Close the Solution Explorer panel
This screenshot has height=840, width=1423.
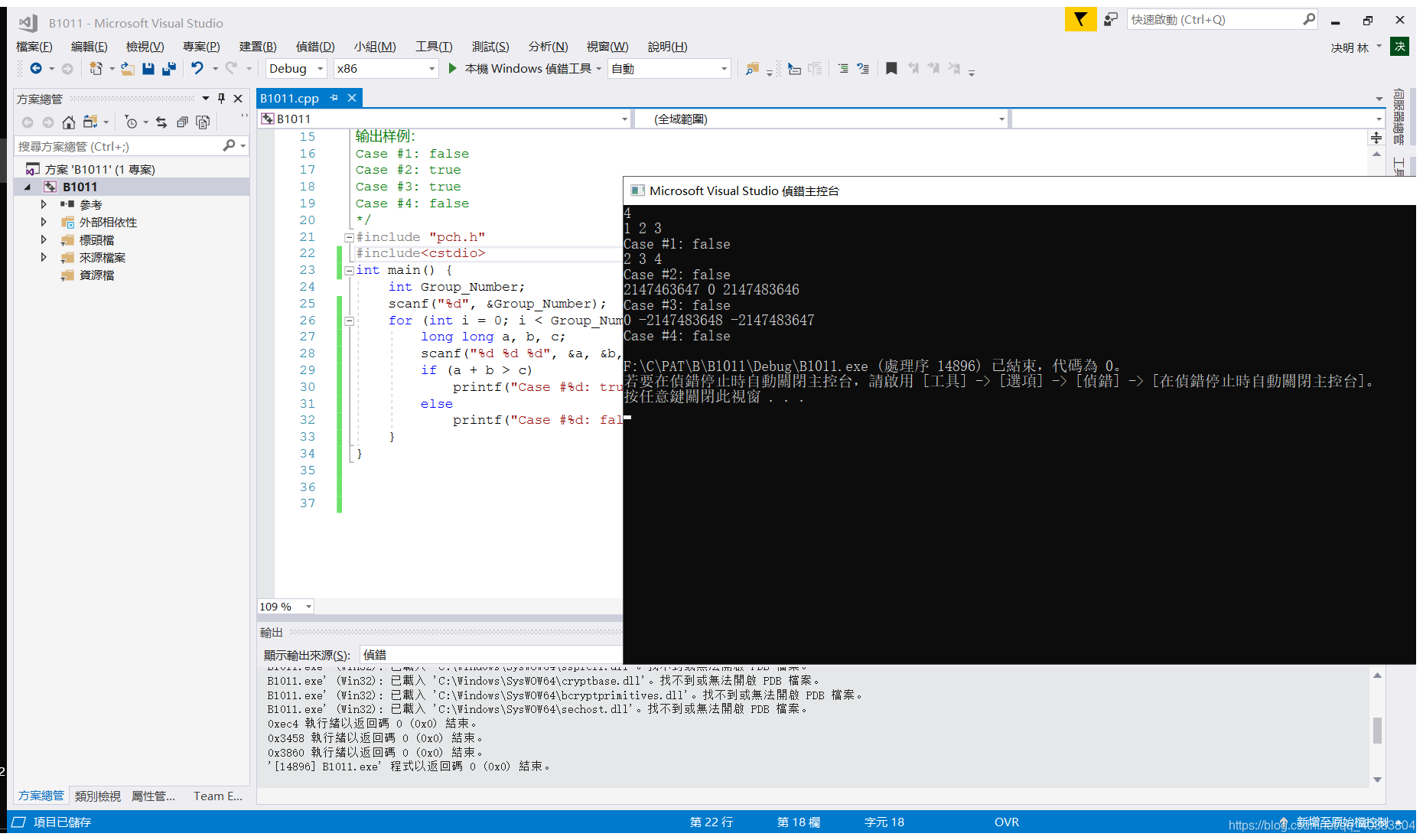pyautogui.click(x=238, y=99)
